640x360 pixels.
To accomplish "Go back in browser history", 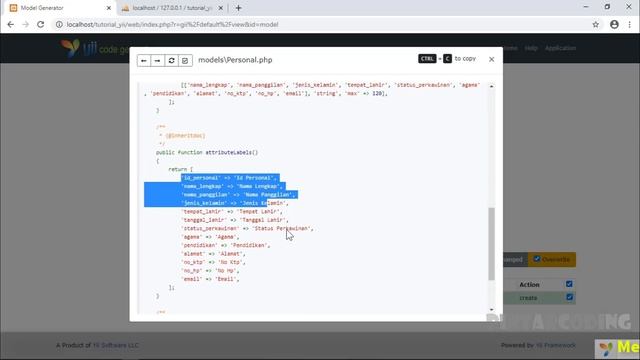I will pyautogui.click(x=11, y=24).
